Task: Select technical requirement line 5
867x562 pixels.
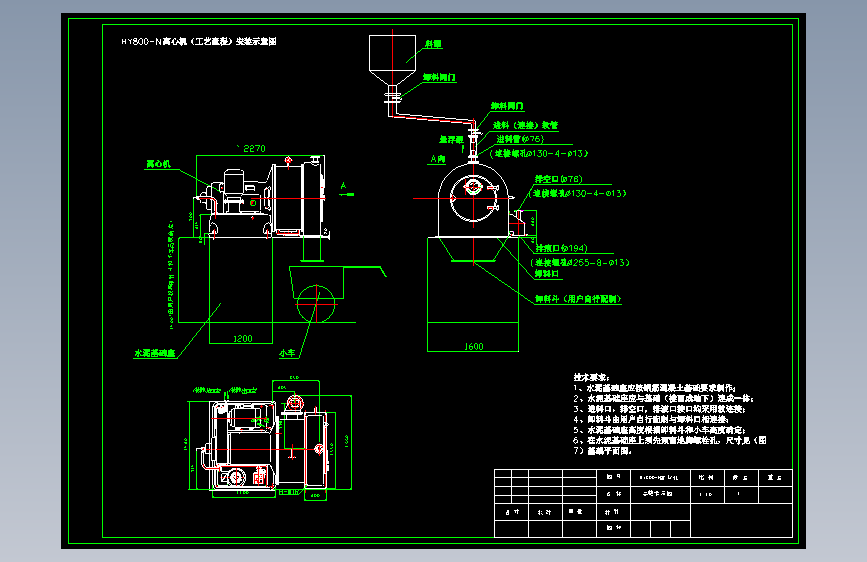Action: 660,430
